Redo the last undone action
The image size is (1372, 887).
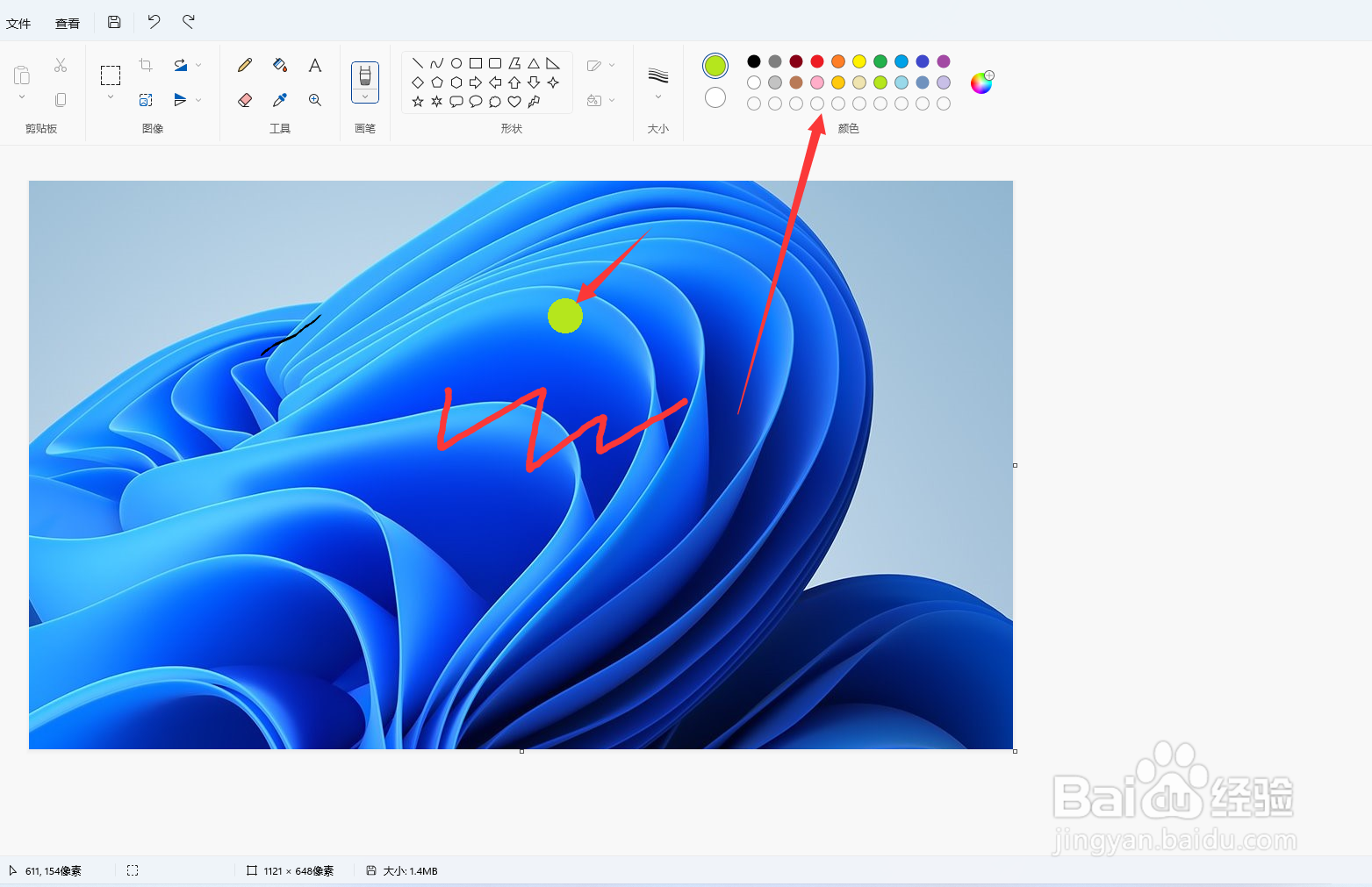[x=189, y=22]
